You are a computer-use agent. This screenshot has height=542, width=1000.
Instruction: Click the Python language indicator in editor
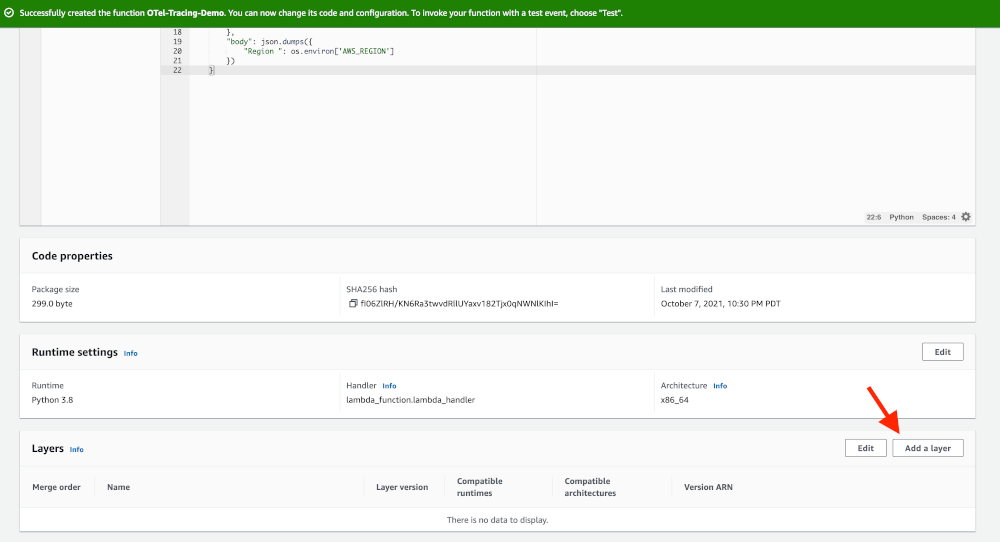click(x=901, y=217)
